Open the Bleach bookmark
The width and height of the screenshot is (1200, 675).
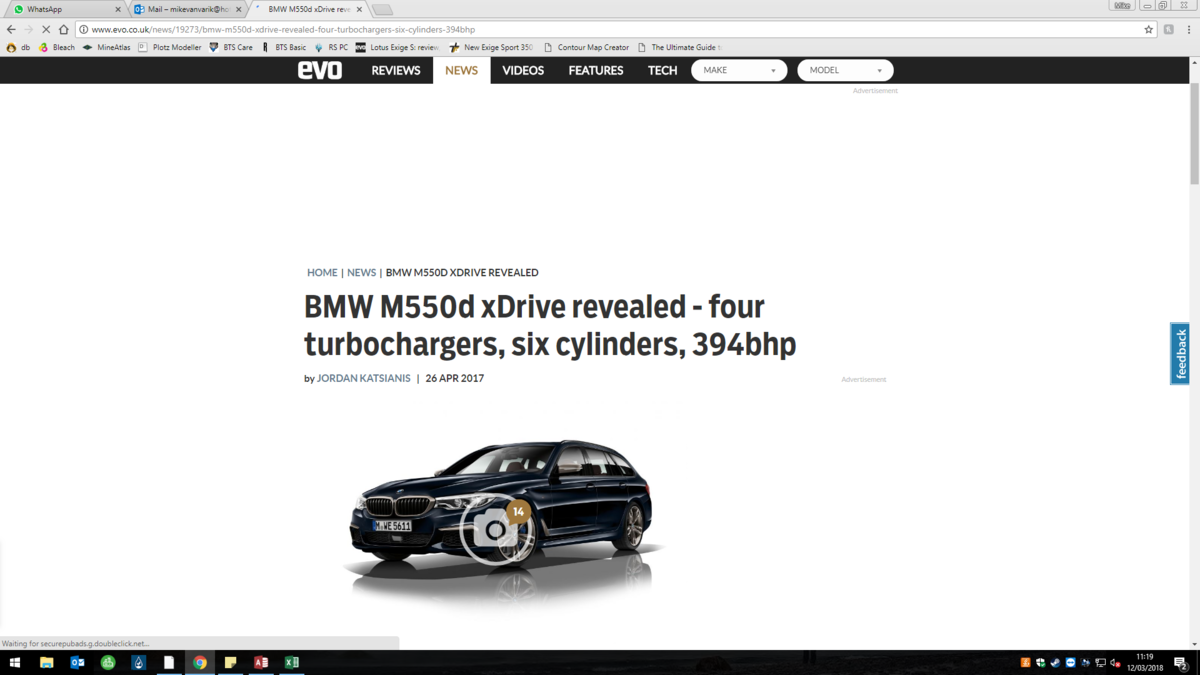[x=57, y=47]
